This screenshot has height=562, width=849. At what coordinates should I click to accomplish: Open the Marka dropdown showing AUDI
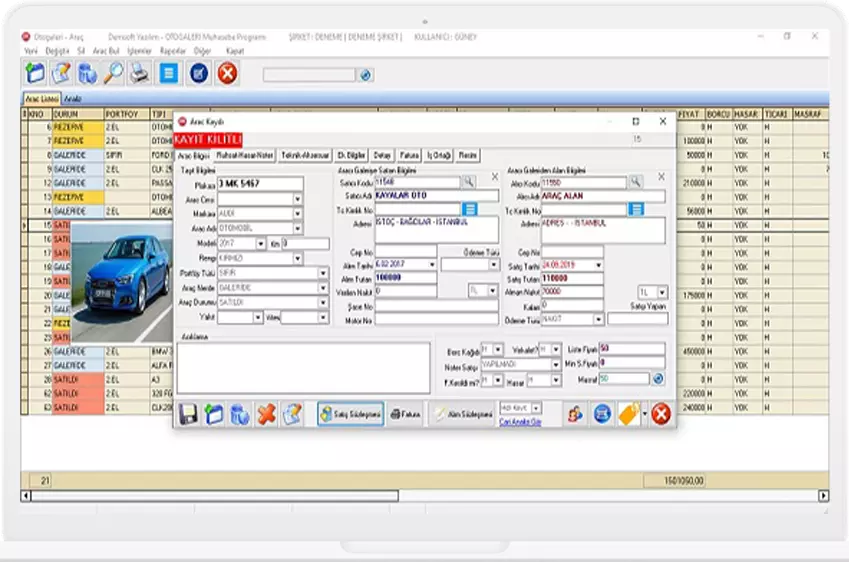point(297,212)
